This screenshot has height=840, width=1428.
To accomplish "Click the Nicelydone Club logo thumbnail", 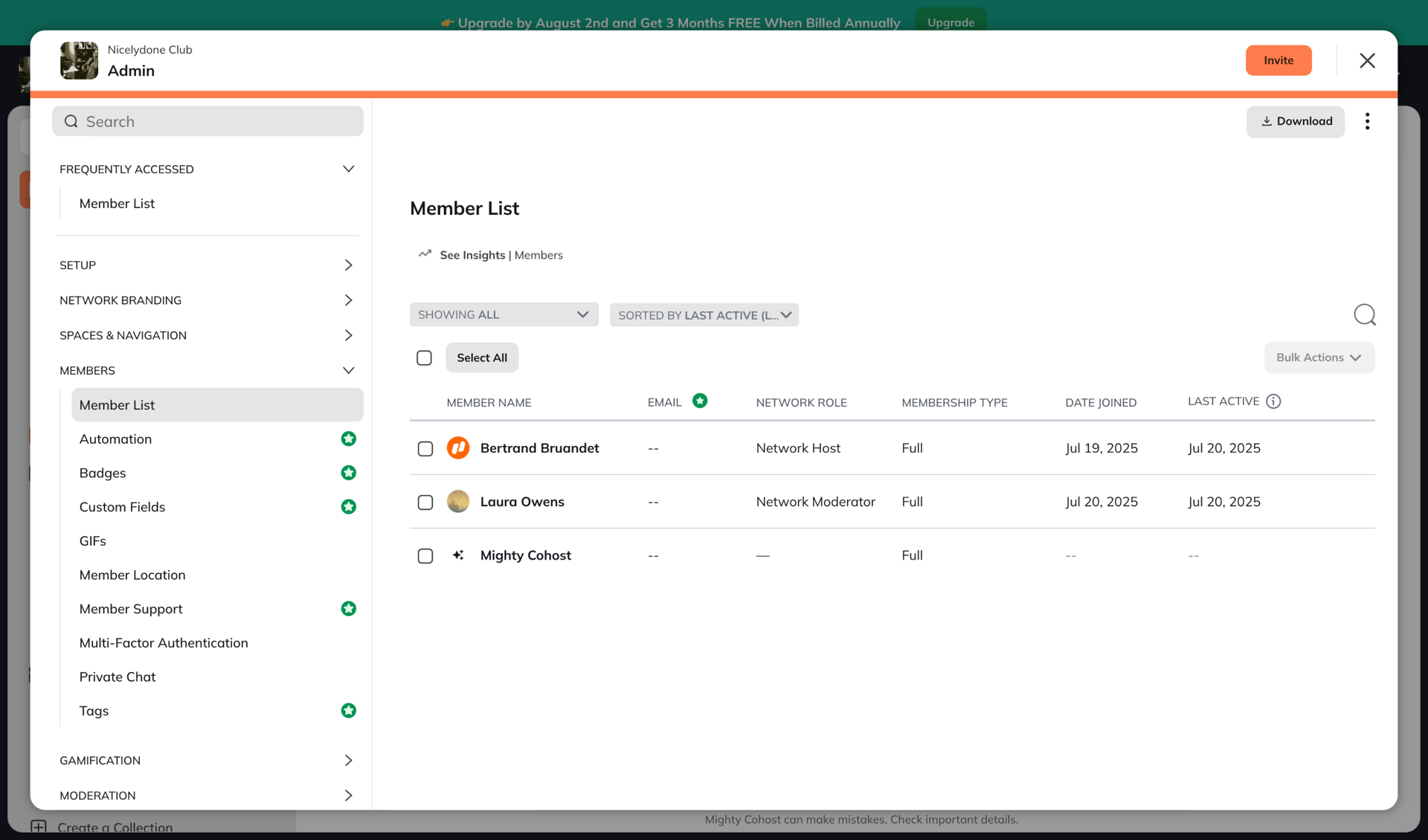I will 79,60.
